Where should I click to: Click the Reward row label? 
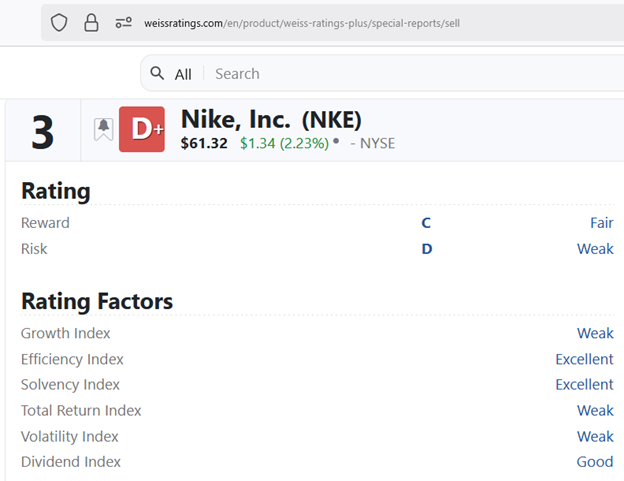point(45,223)
